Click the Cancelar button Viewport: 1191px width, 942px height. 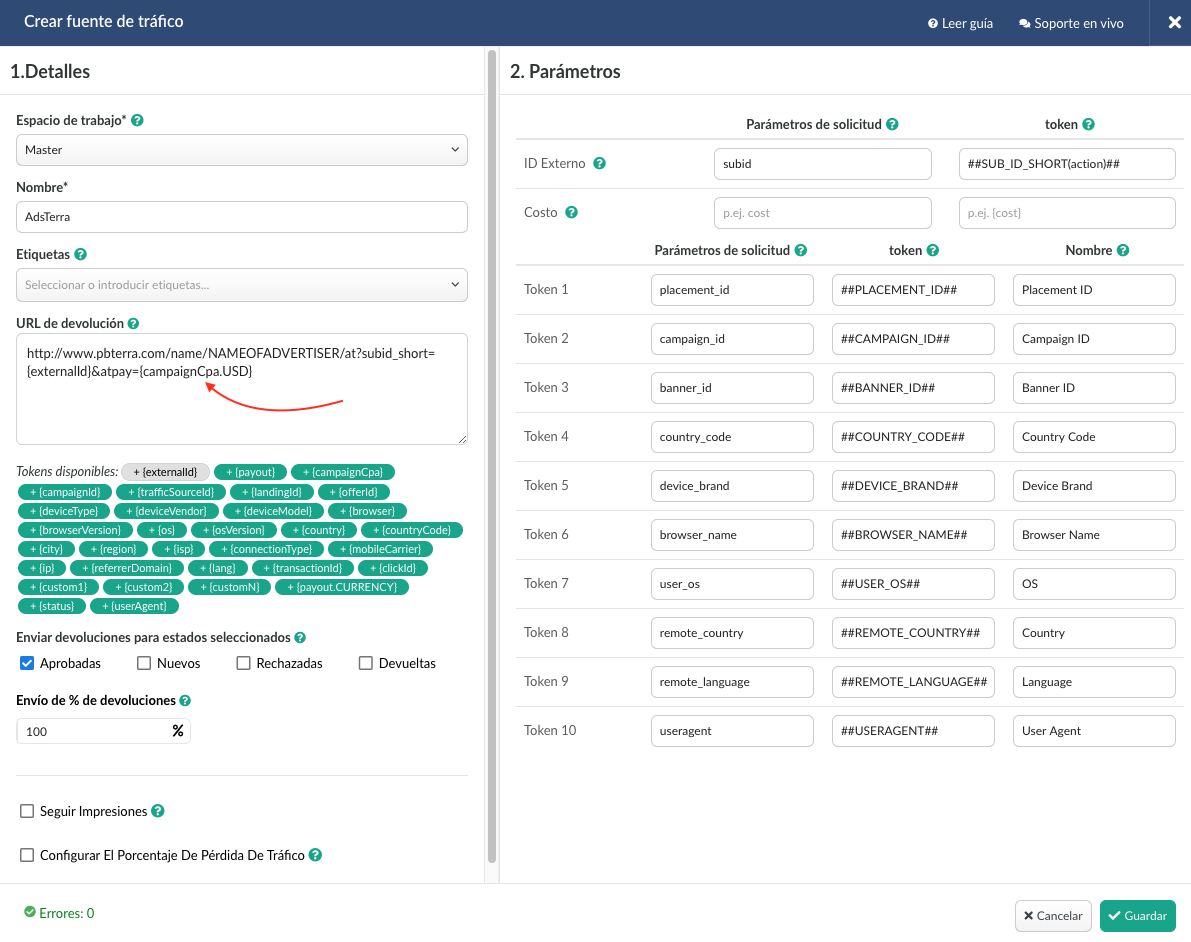(x=1053, y=915)
